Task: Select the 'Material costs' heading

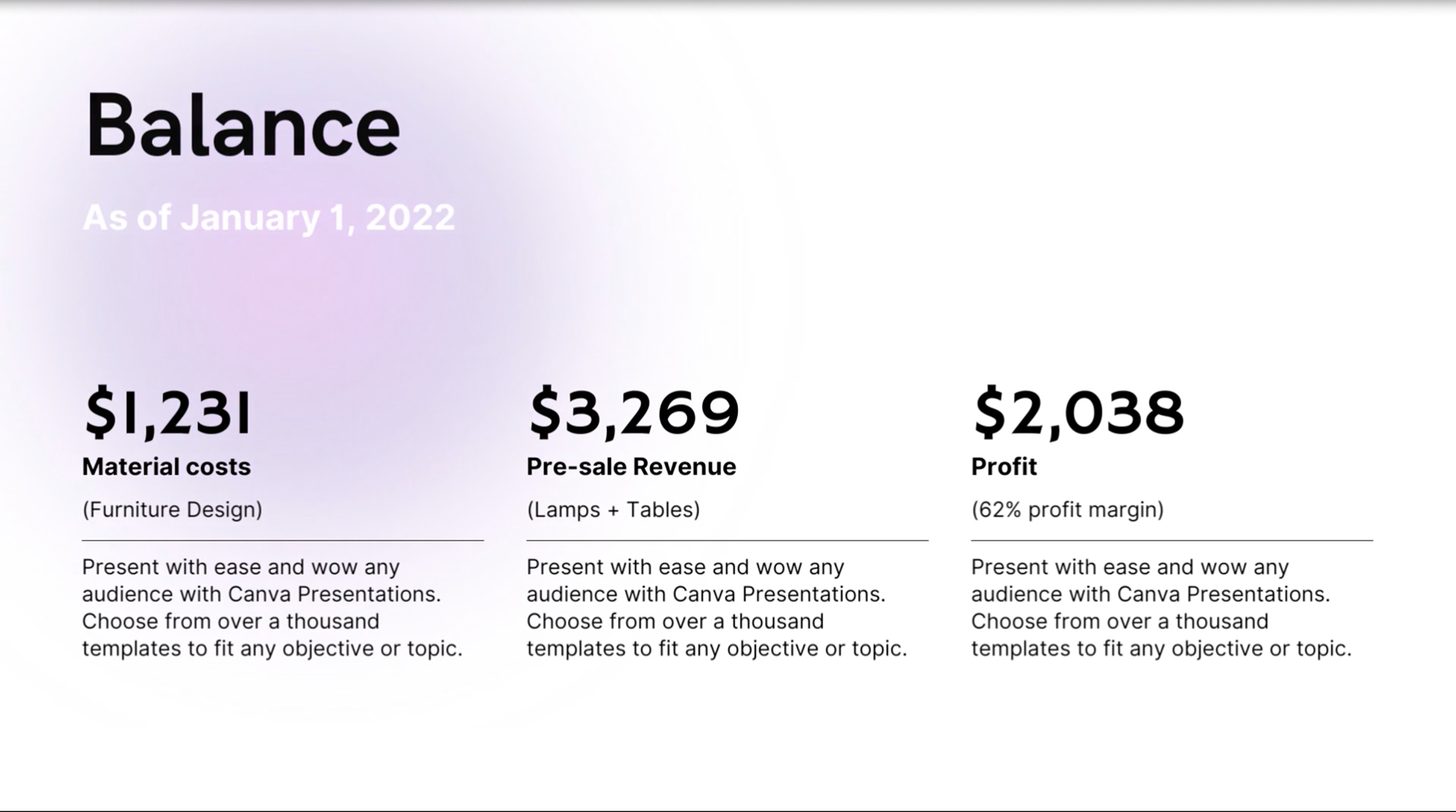Action: pos(166,466)
